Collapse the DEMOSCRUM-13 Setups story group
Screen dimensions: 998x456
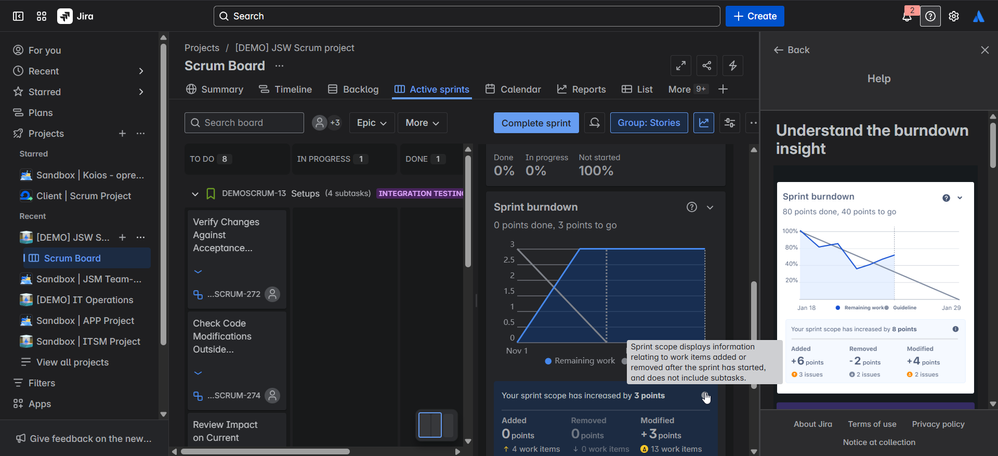click(195, 193)
